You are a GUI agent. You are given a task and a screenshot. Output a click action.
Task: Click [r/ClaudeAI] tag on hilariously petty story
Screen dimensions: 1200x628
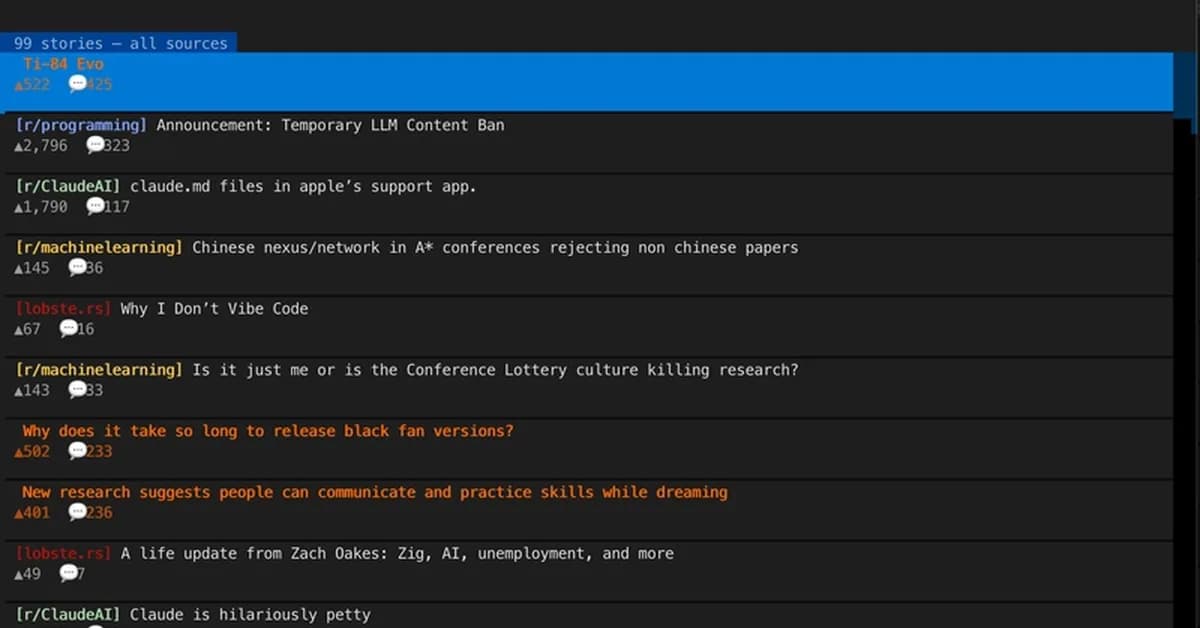point(68,614)
